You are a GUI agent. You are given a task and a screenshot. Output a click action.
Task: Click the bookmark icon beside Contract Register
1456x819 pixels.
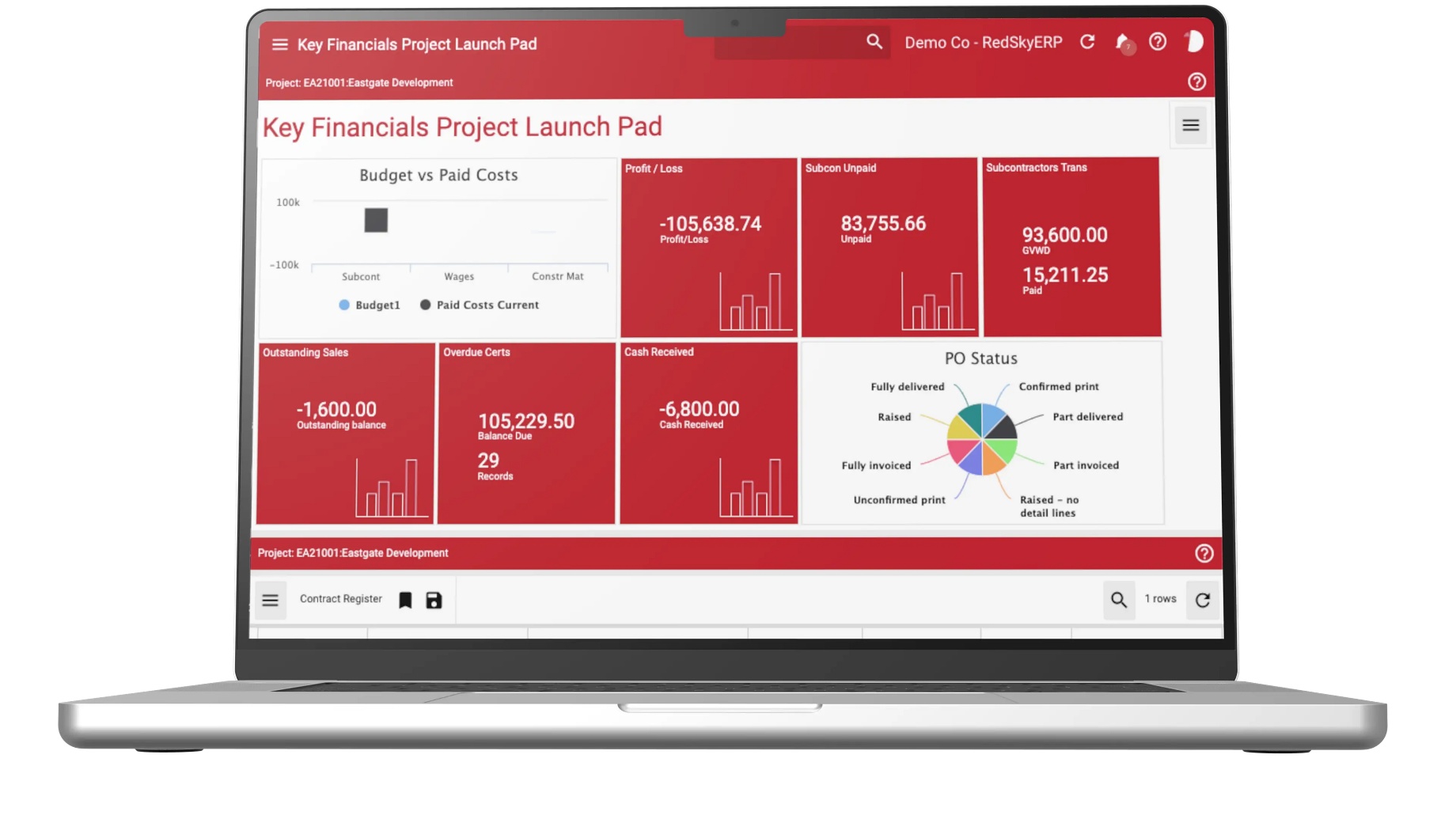[x=405, y=600]
